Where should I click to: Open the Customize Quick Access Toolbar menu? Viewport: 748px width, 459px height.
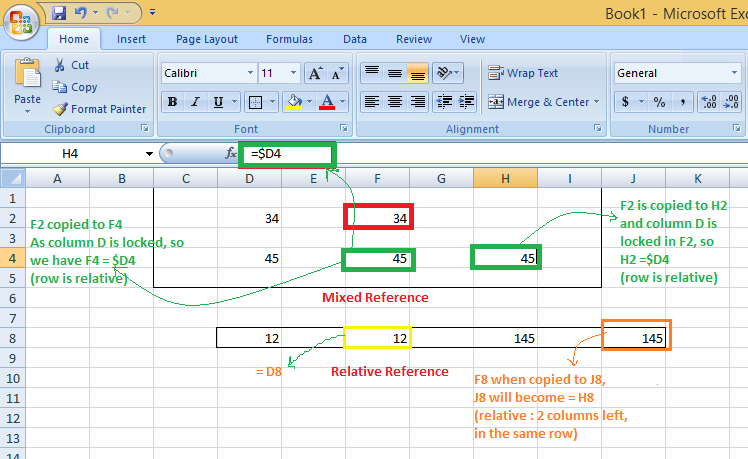tap(153, 12)
